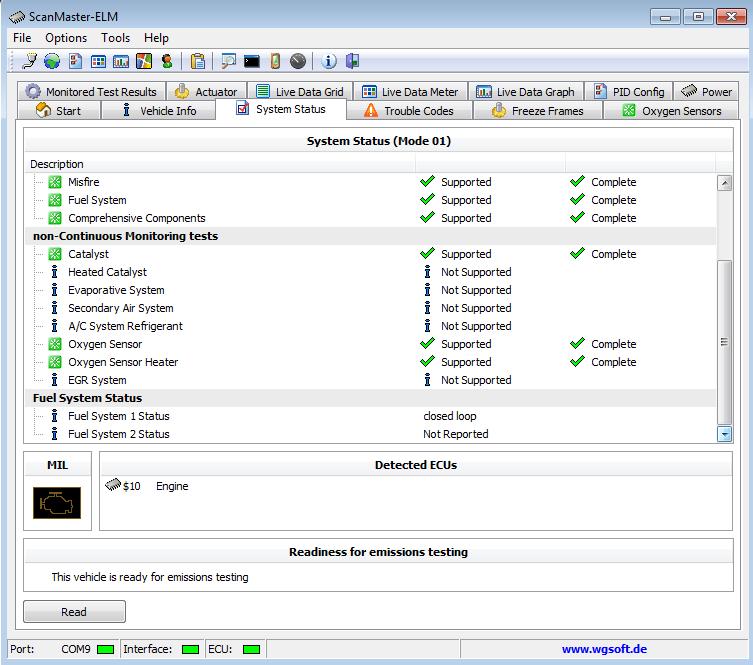Switch to the Trouble Codes tab

point(408,111)
